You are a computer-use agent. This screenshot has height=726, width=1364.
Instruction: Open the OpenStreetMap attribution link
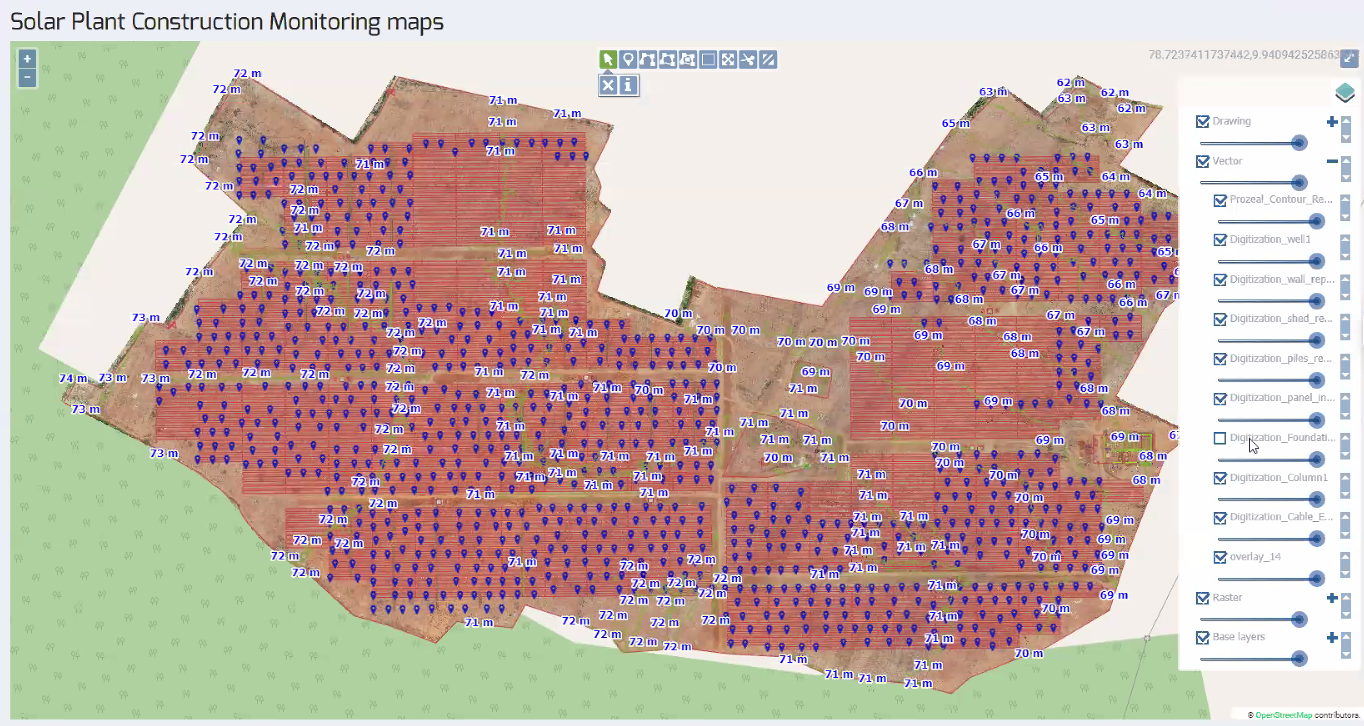[x=1283, y=715]
